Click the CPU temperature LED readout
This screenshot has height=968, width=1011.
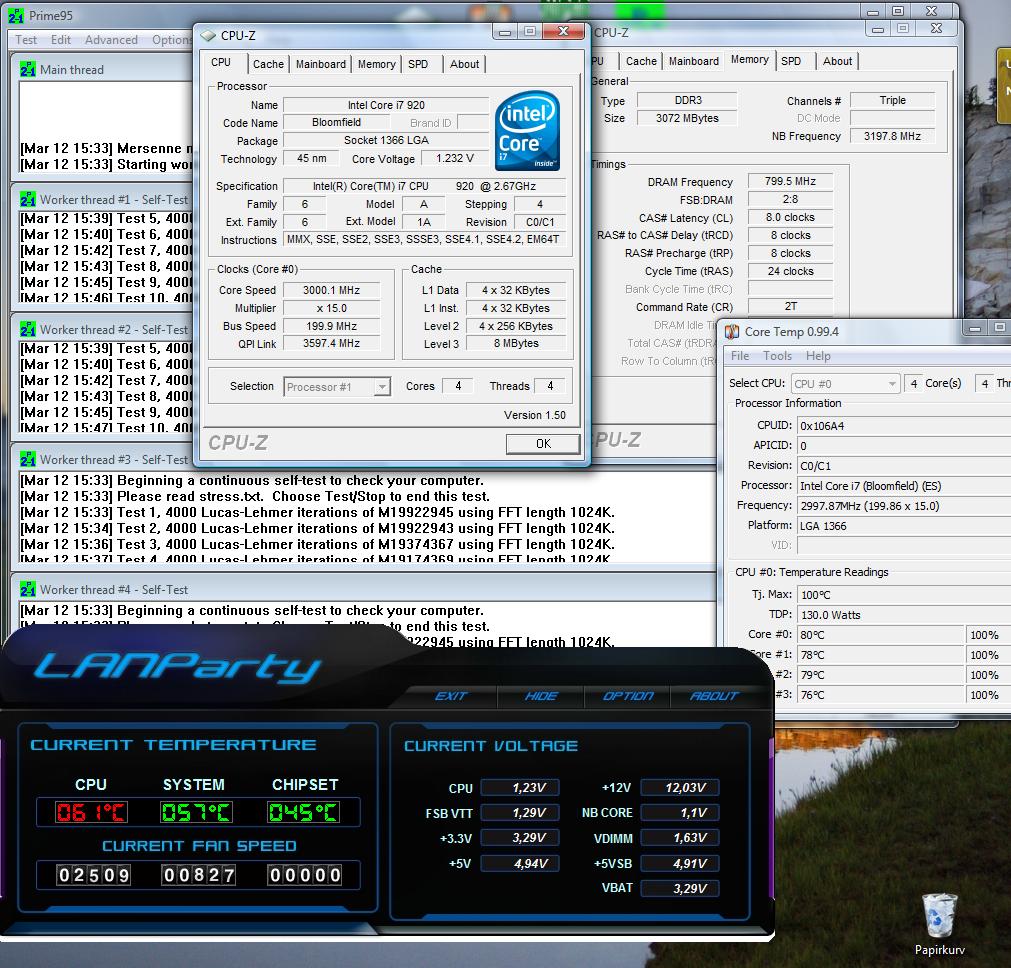click(90, 812)
